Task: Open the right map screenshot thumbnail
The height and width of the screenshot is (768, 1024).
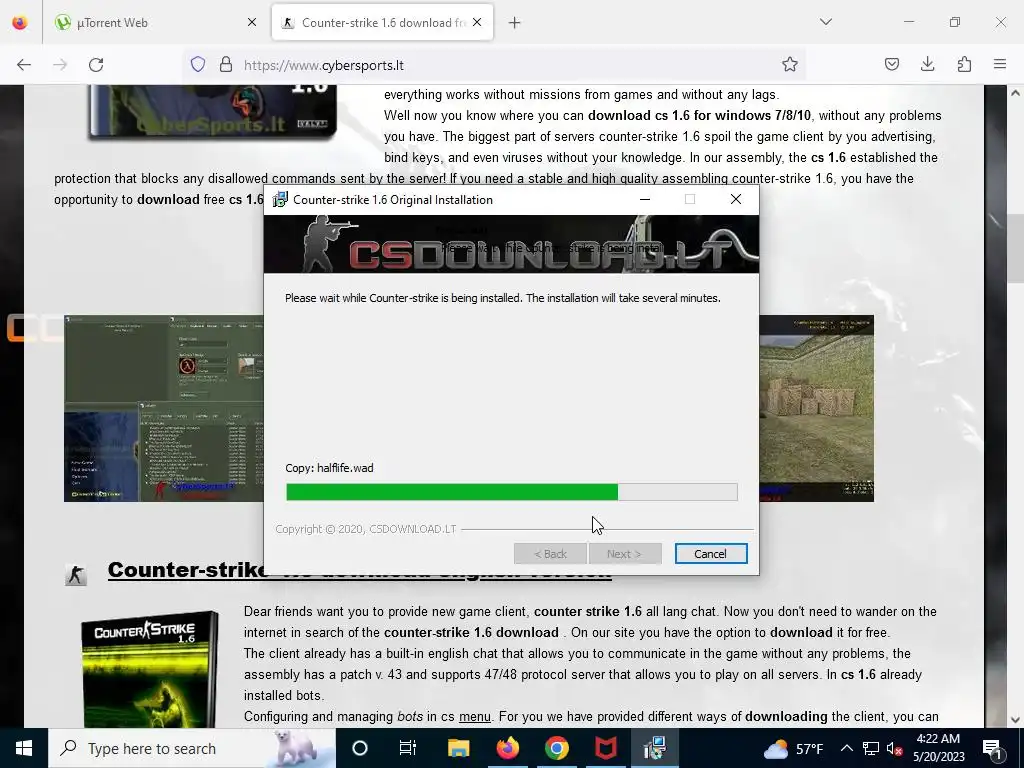Action: coord(816,408)
